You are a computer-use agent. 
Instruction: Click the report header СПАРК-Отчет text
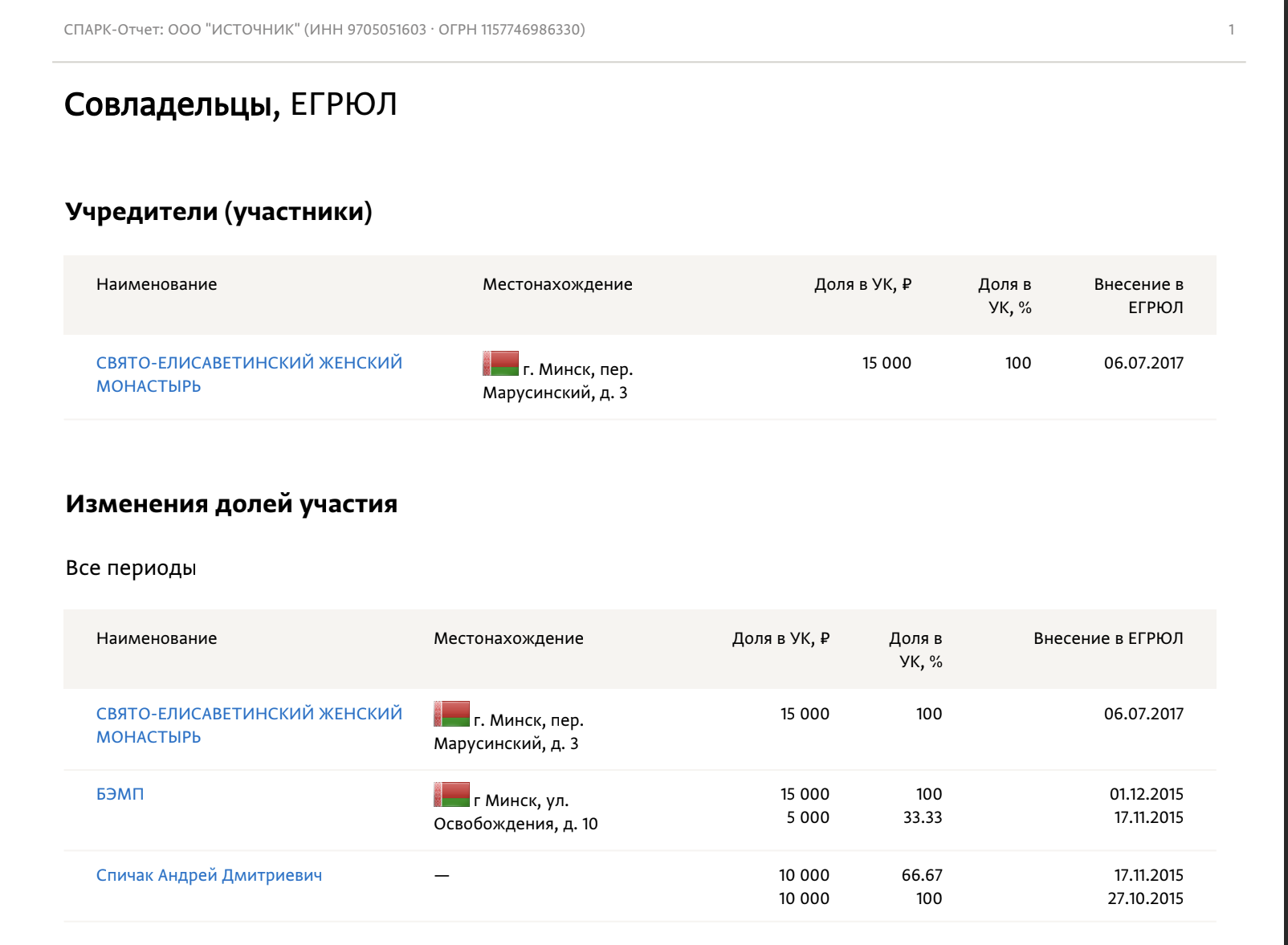pos(324,30)
